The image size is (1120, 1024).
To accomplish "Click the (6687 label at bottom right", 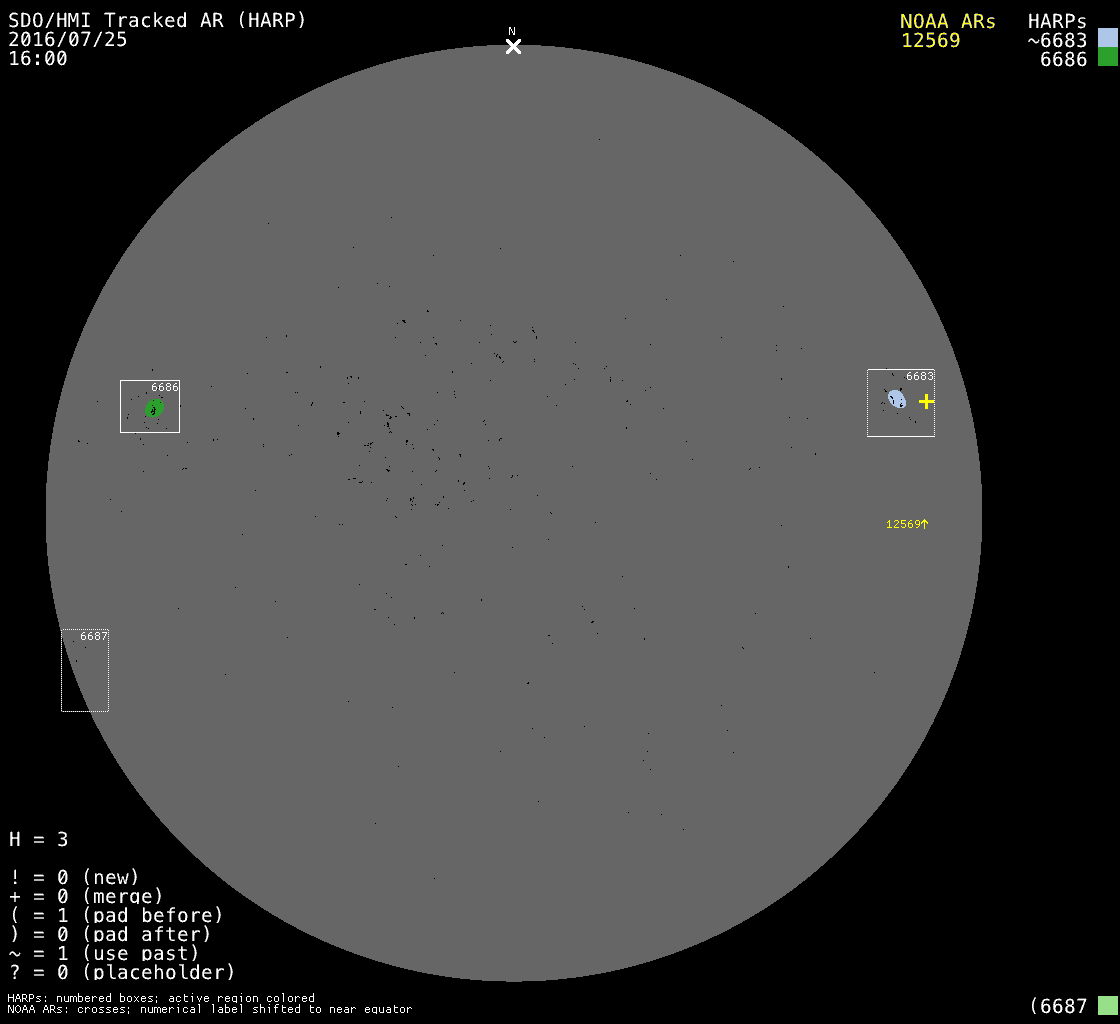I will (x=1058, y=1005).
